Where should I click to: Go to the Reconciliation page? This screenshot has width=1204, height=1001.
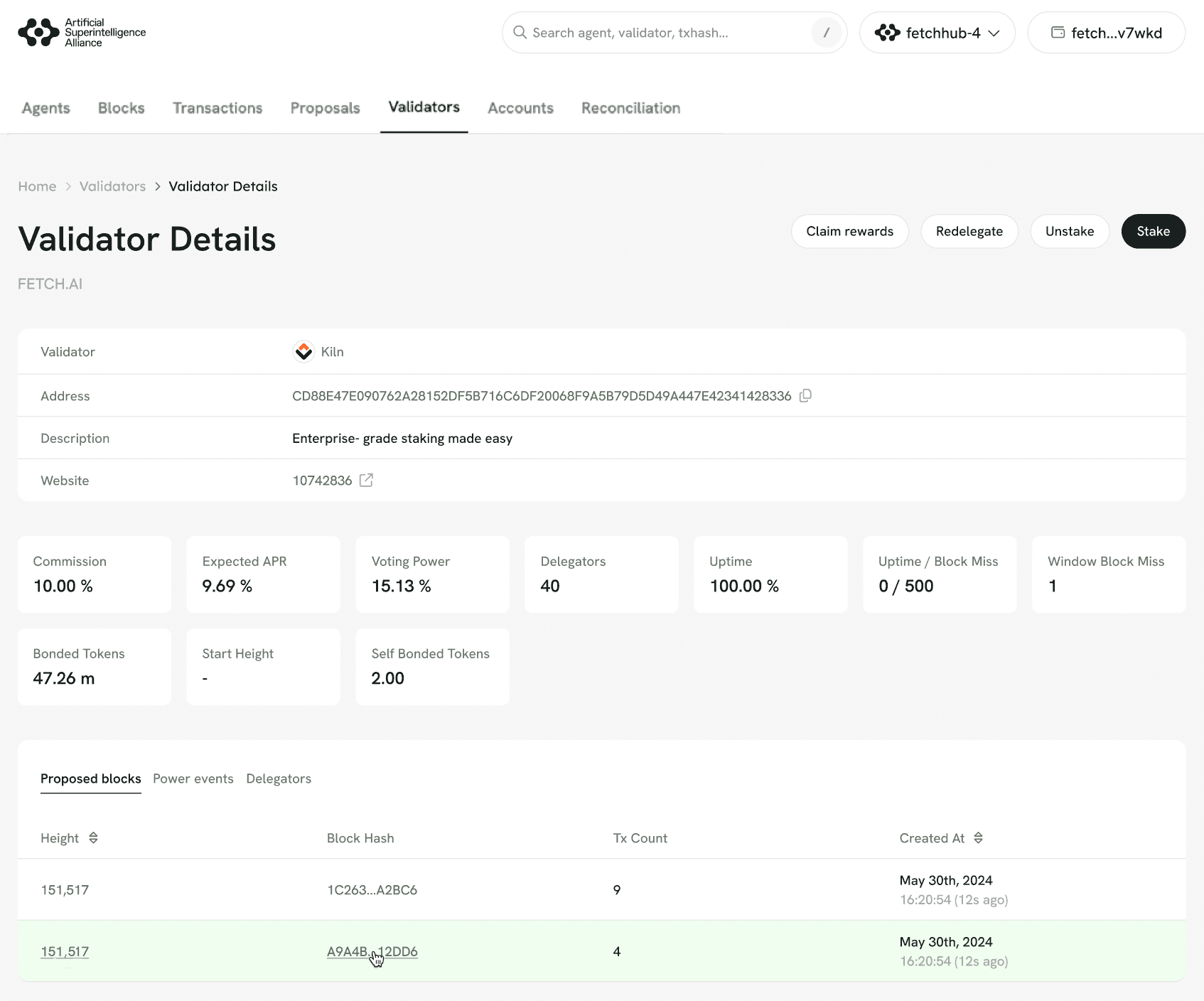point(630,108)
